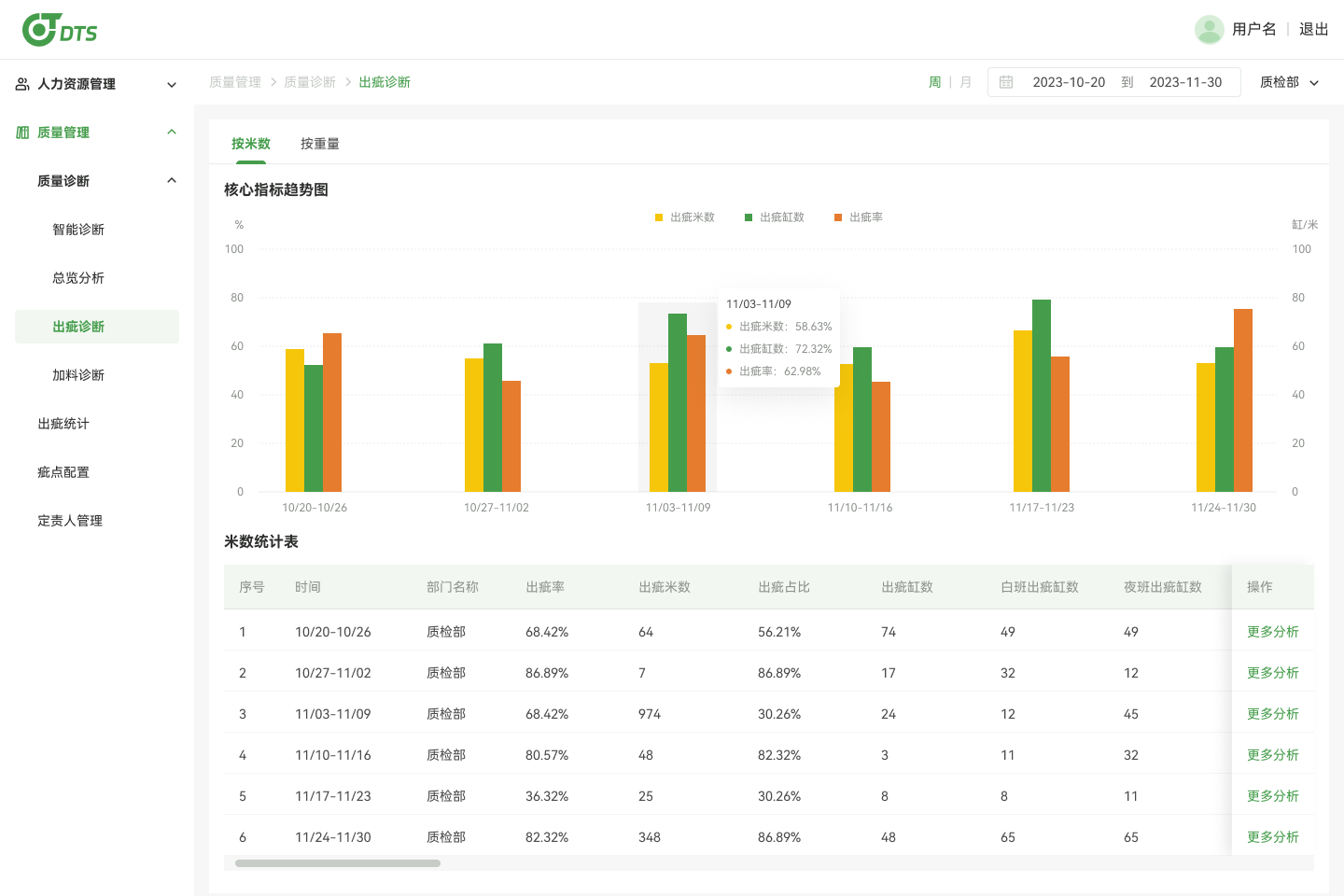
Task: Switch the time granularity to 周
Action: coord(935,82)
